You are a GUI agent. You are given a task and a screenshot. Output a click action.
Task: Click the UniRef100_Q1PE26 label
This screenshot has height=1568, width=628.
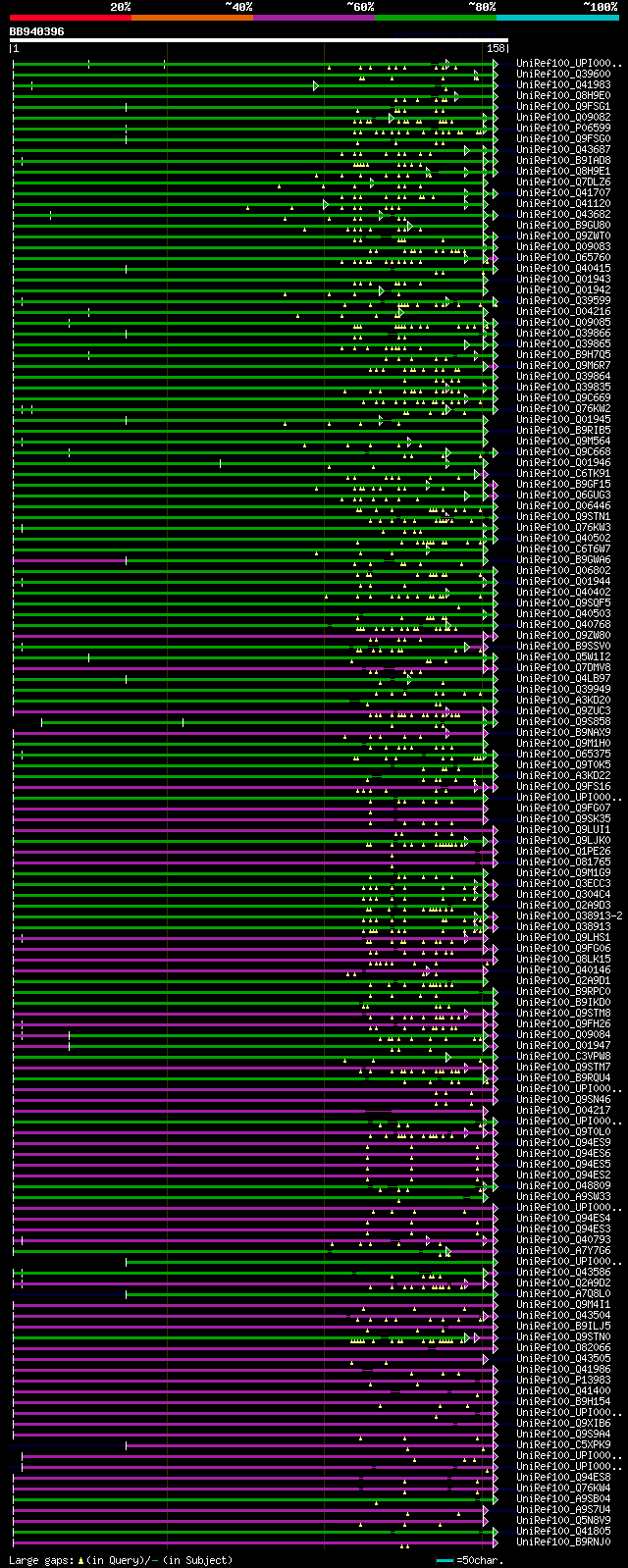pos(563,852)
